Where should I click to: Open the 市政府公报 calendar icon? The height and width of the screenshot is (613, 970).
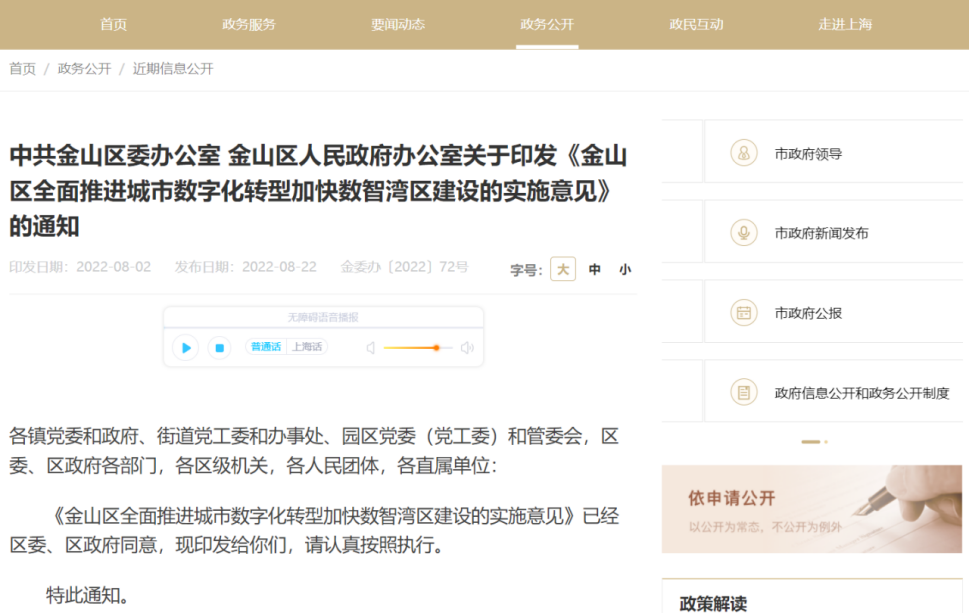click(743, 312)
